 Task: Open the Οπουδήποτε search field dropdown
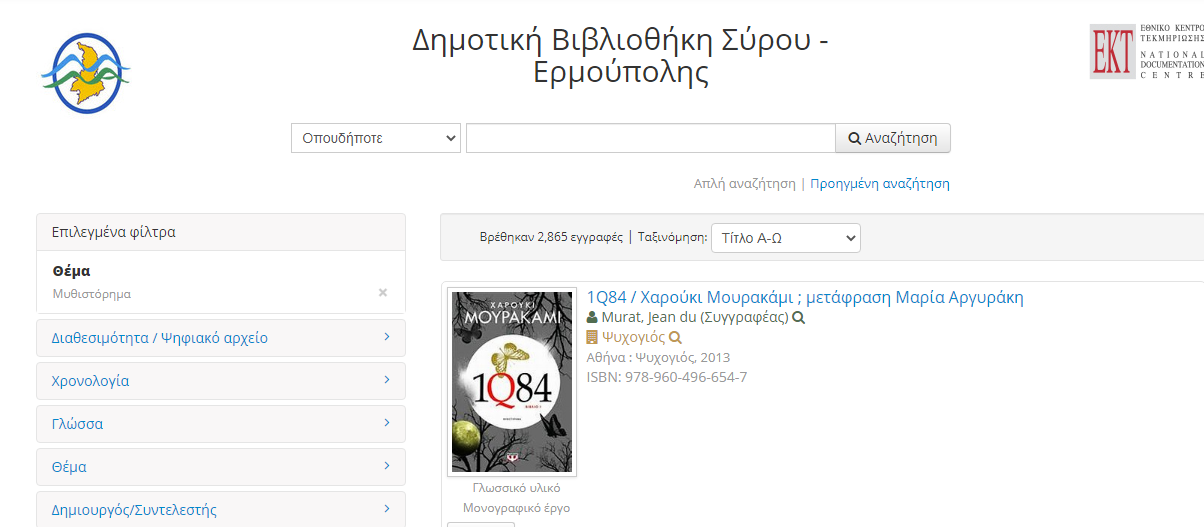tap(376, 138)
